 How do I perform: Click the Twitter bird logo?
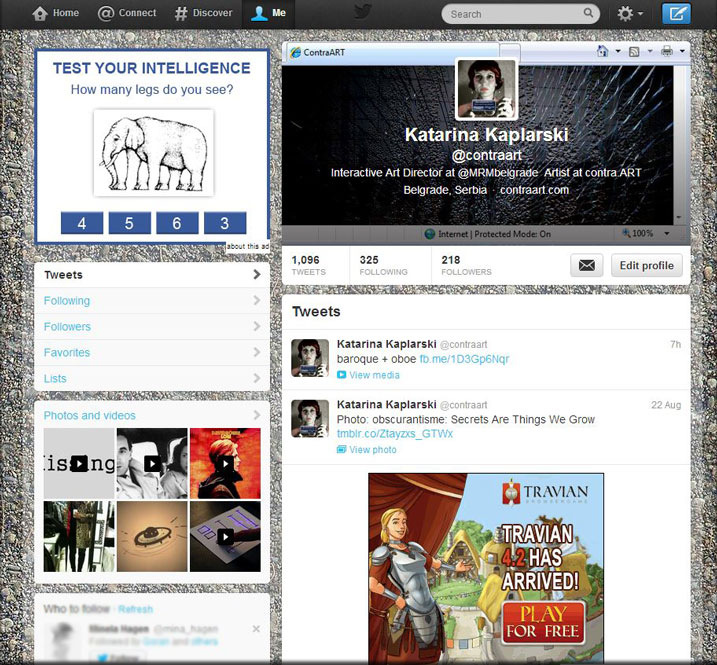(362, 12)
